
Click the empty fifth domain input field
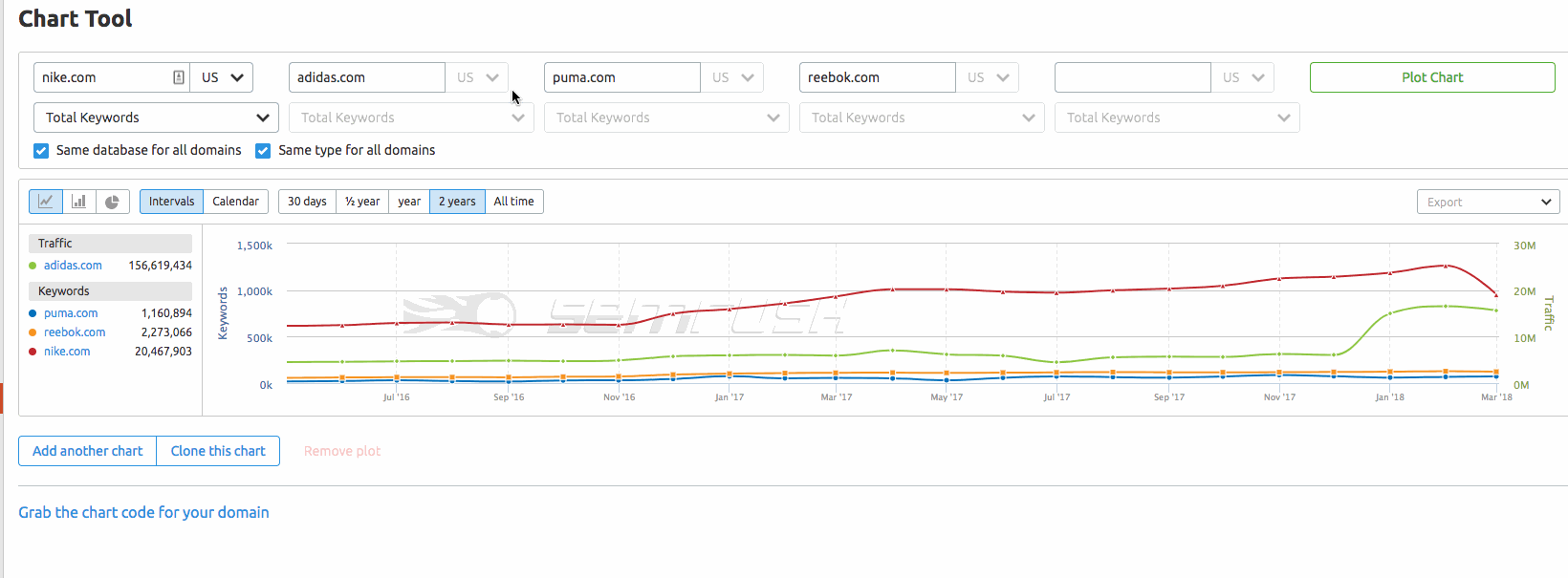click(1133, 77)
